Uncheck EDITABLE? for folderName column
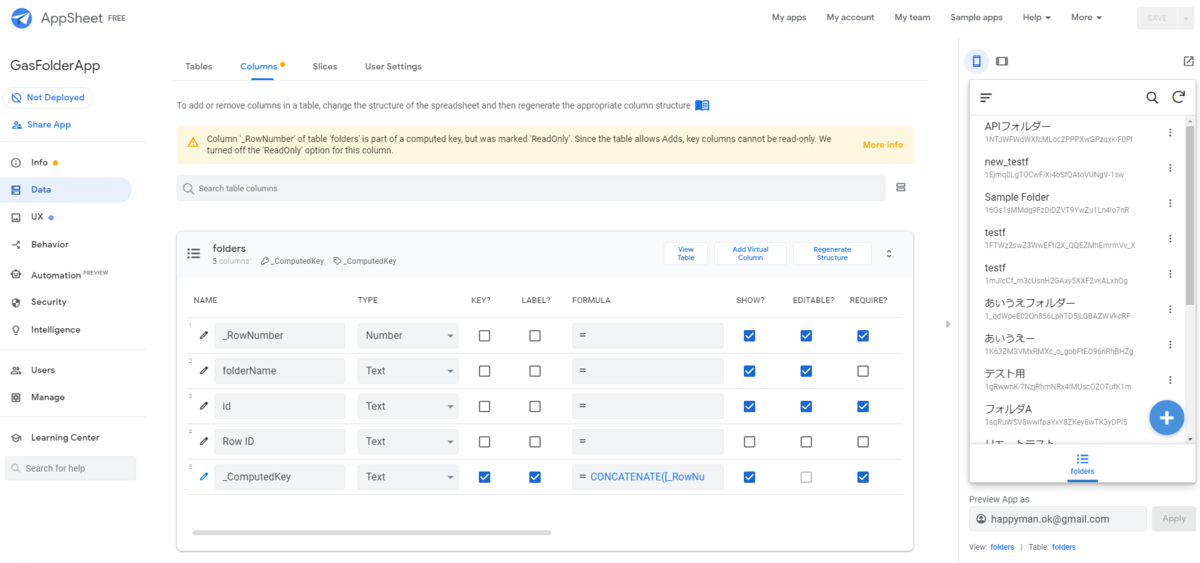1200x563 pixels. pos(806,371)
